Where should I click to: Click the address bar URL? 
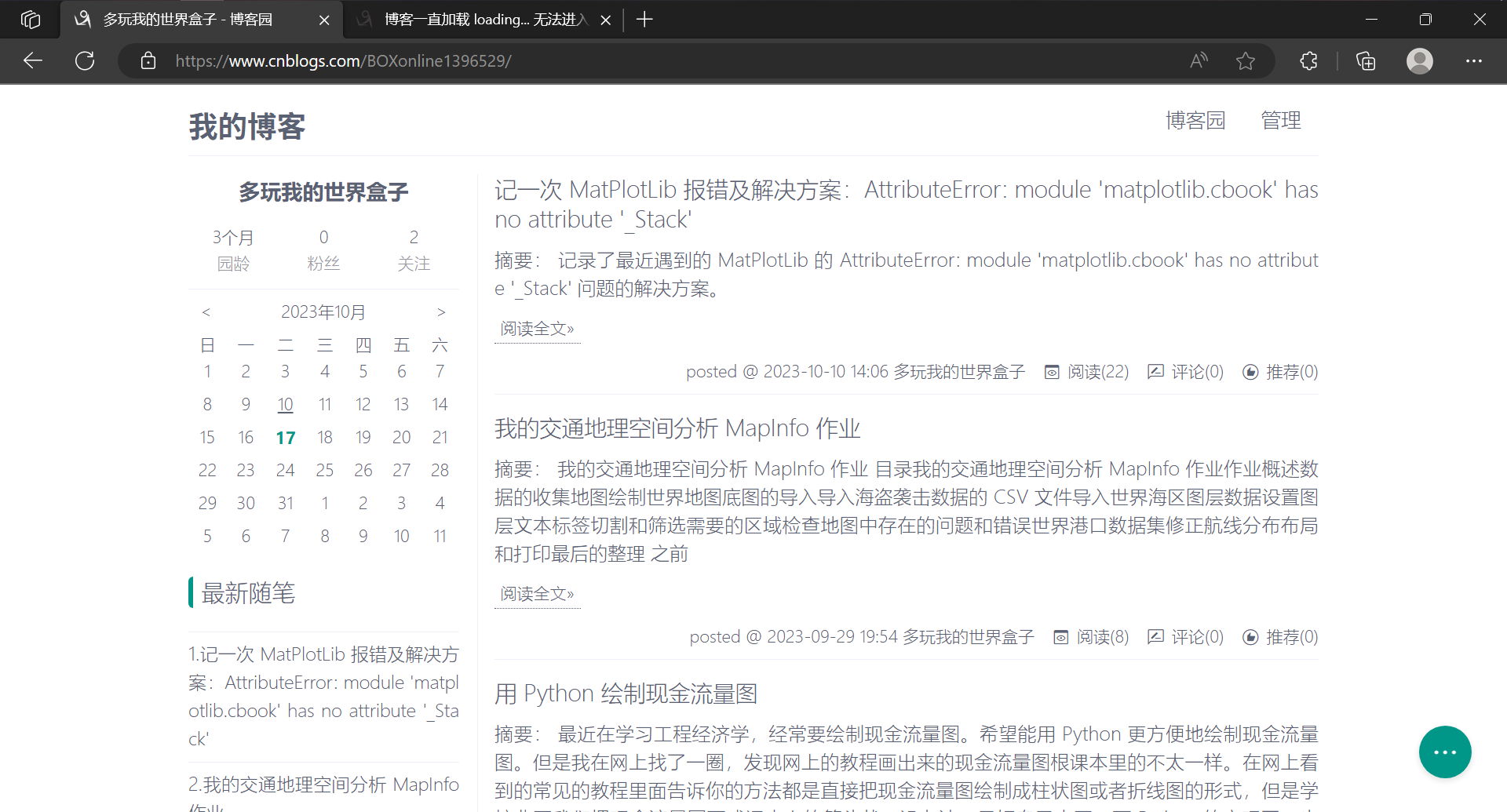tap(344, 61)
